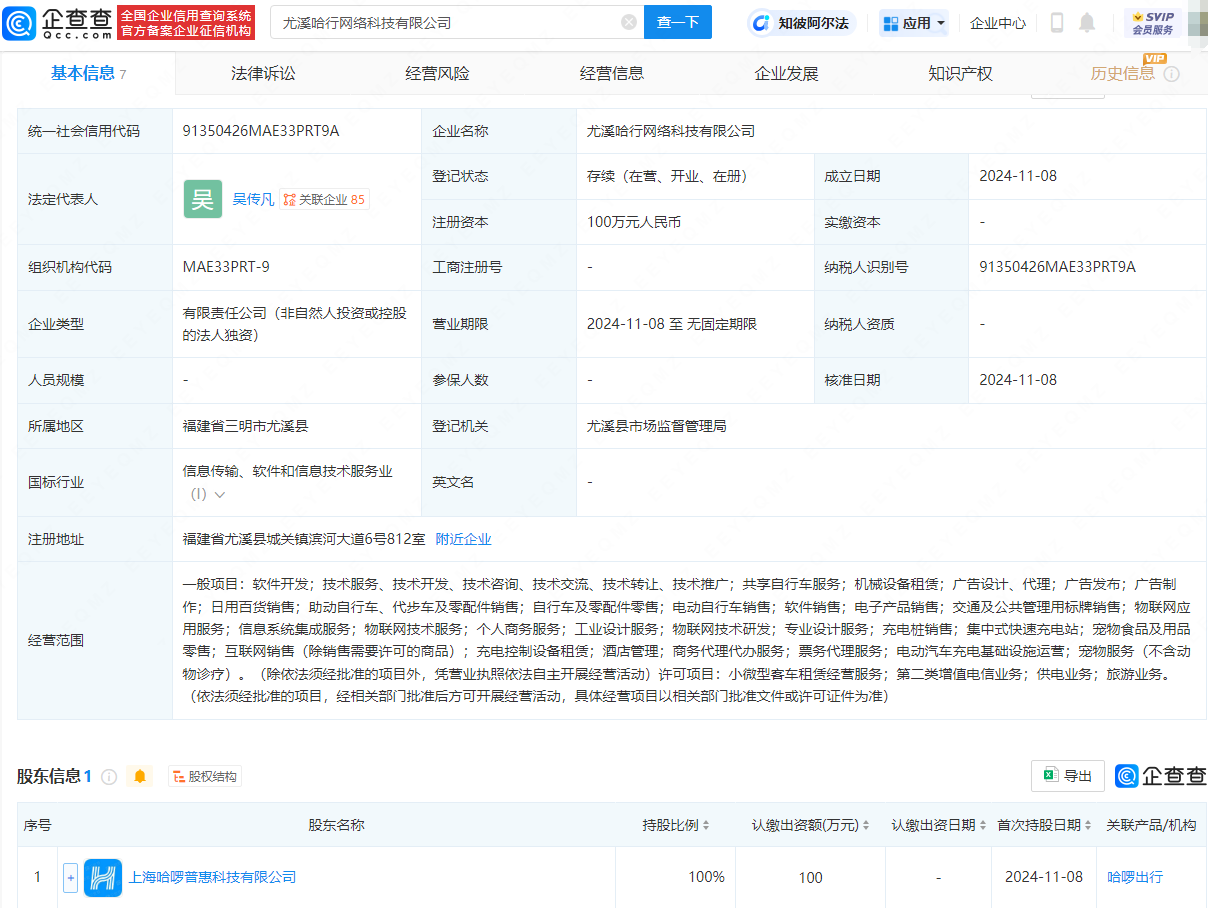Click the Qcc.com logo in header
This screenshot has height=908, width=1208.
click(58, 22)
